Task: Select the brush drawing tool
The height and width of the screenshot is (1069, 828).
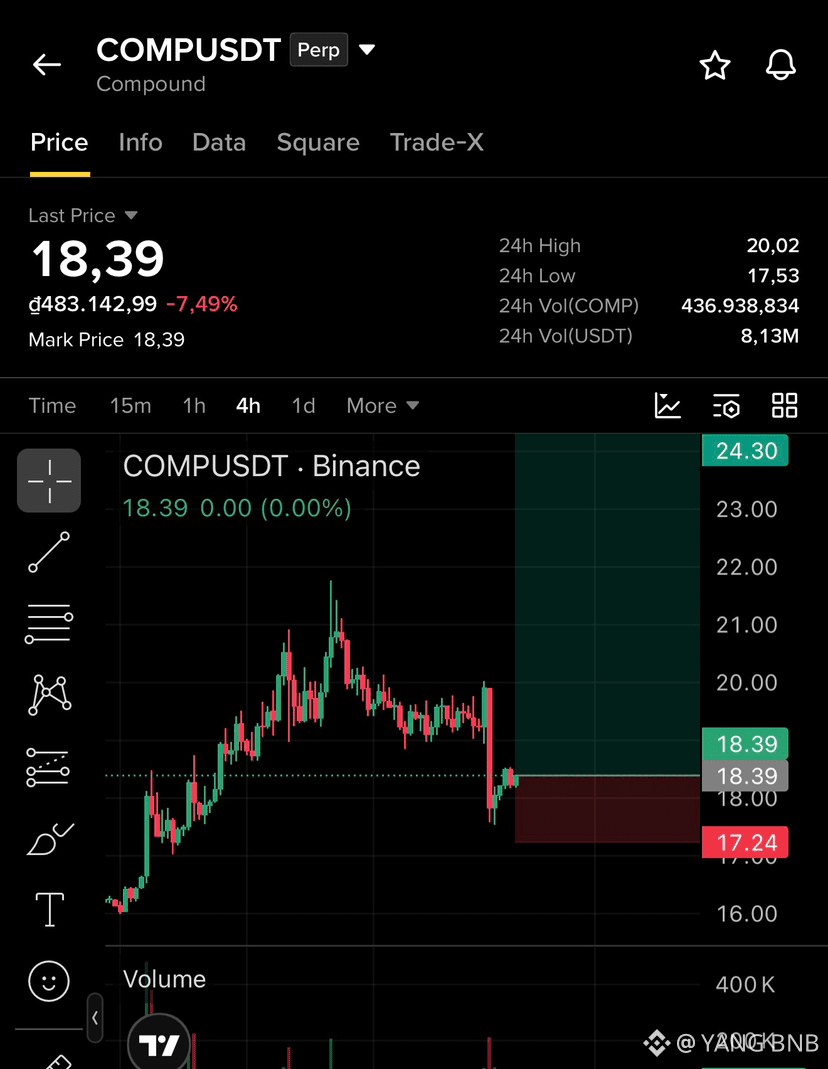Action: pyautogui.click(x=50, y=839)
